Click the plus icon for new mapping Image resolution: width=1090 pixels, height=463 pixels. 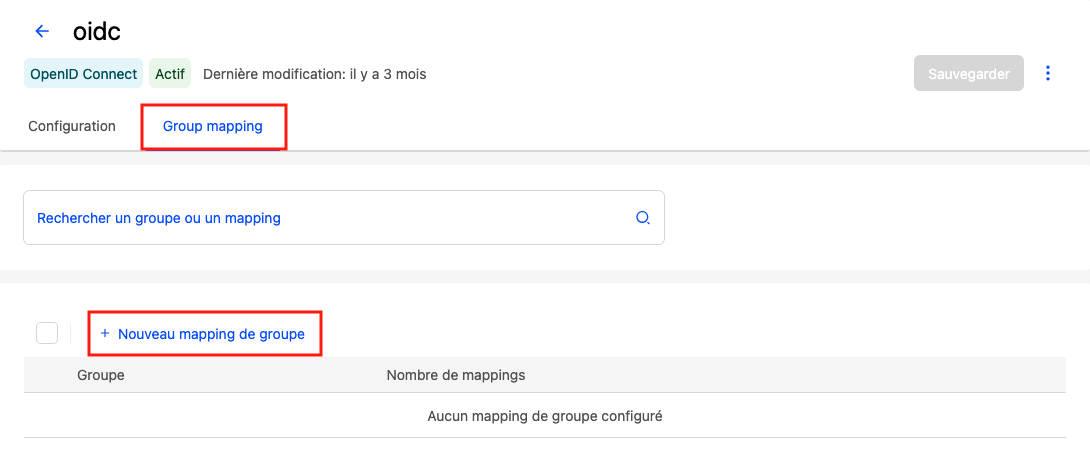click(105, 334)
